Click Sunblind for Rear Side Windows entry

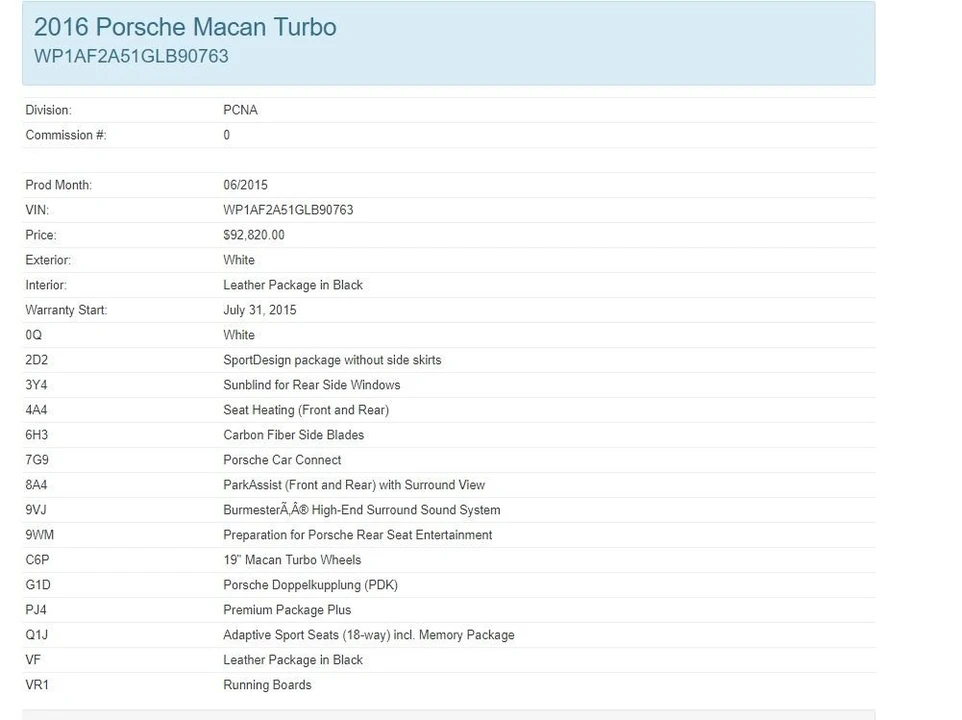[312, 385]
